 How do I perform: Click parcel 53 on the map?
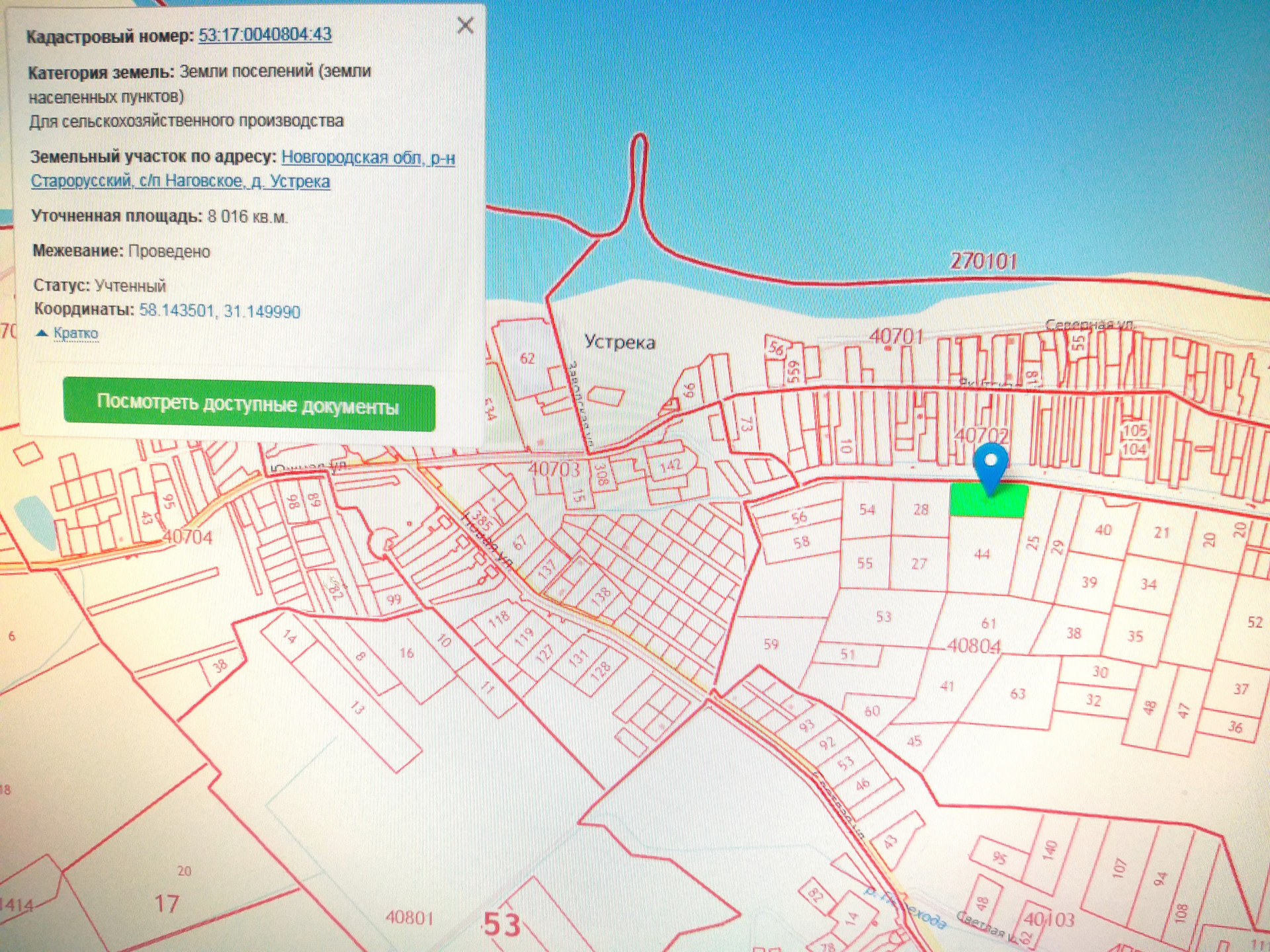[883, 617]
